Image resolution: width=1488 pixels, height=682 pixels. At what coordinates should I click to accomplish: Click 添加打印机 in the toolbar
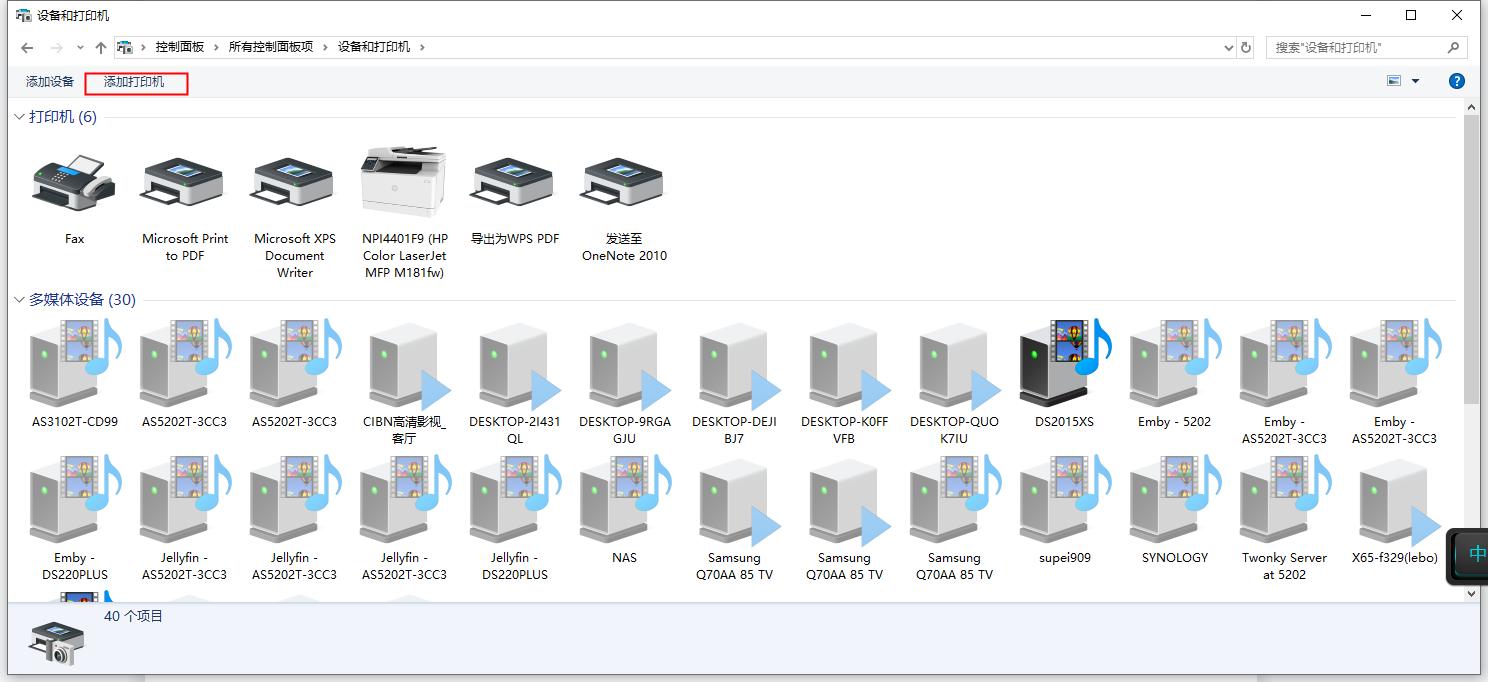134,82
